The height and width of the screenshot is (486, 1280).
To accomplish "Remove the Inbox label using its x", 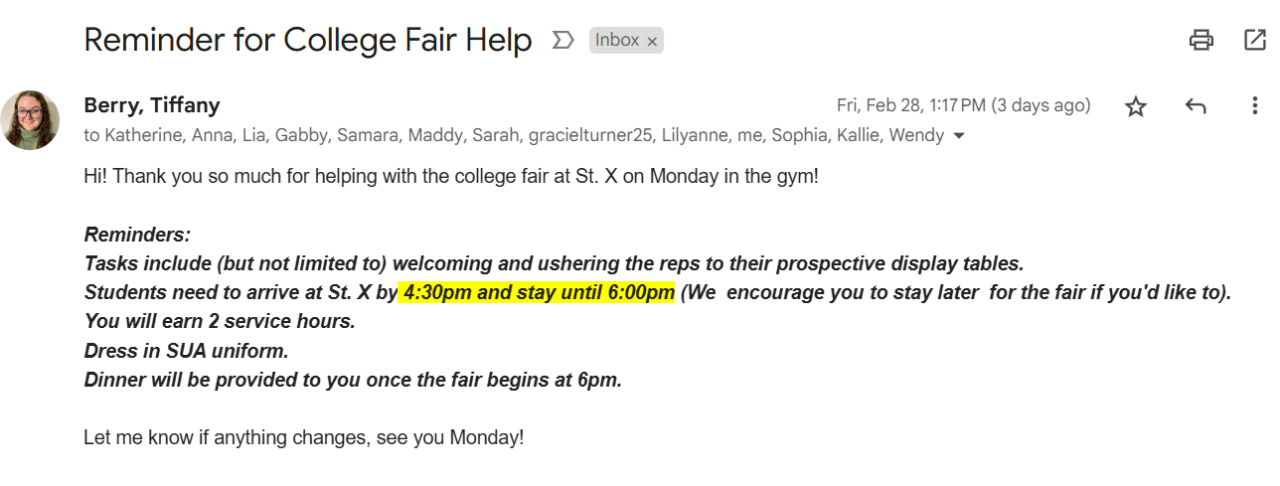I will click(652, 41).
